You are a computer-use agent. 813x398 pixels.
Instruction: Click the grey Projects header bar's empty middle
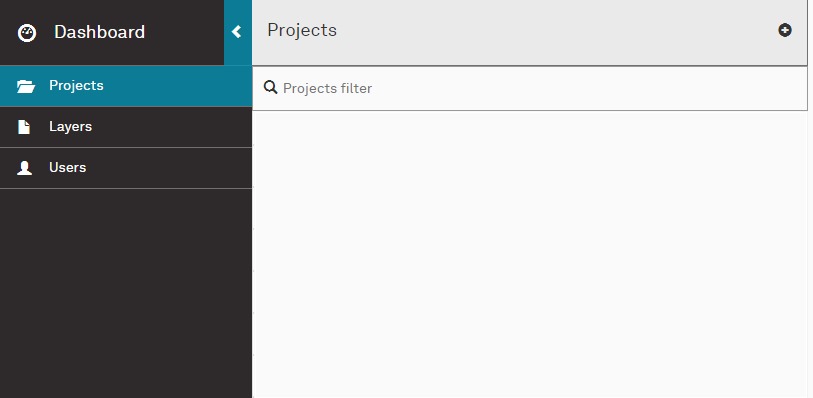pyautogui.click(x=557, y=31)
